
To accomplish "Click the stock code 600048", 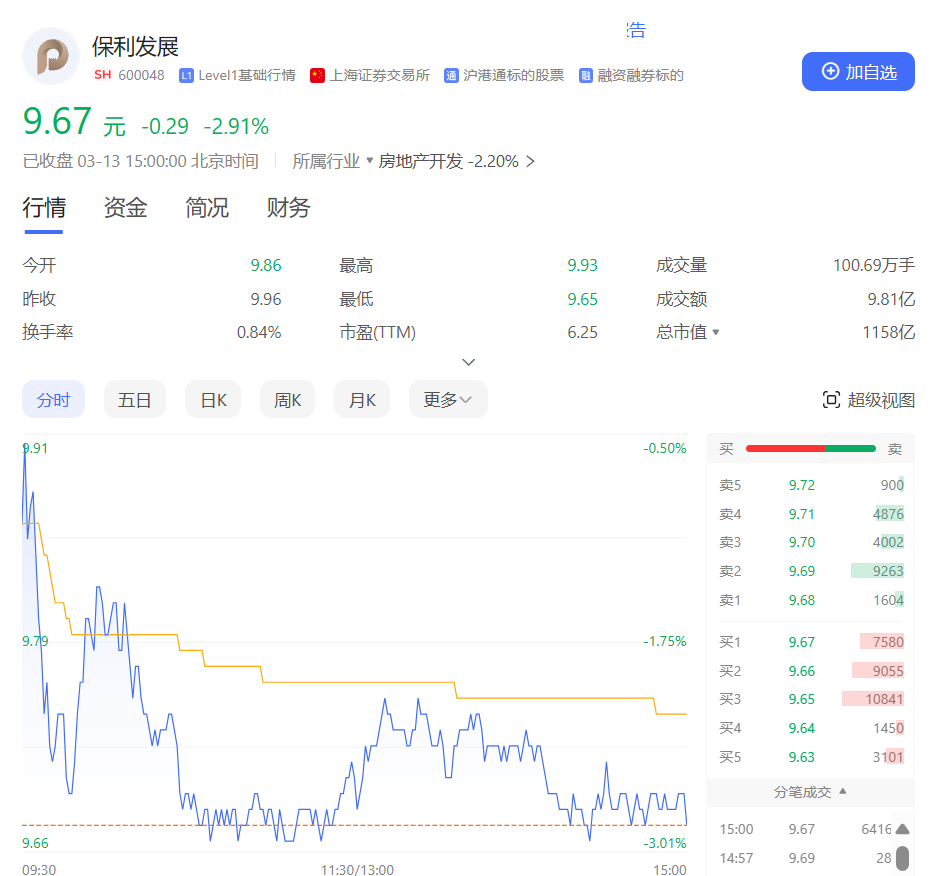I will (x=141, y=75).
